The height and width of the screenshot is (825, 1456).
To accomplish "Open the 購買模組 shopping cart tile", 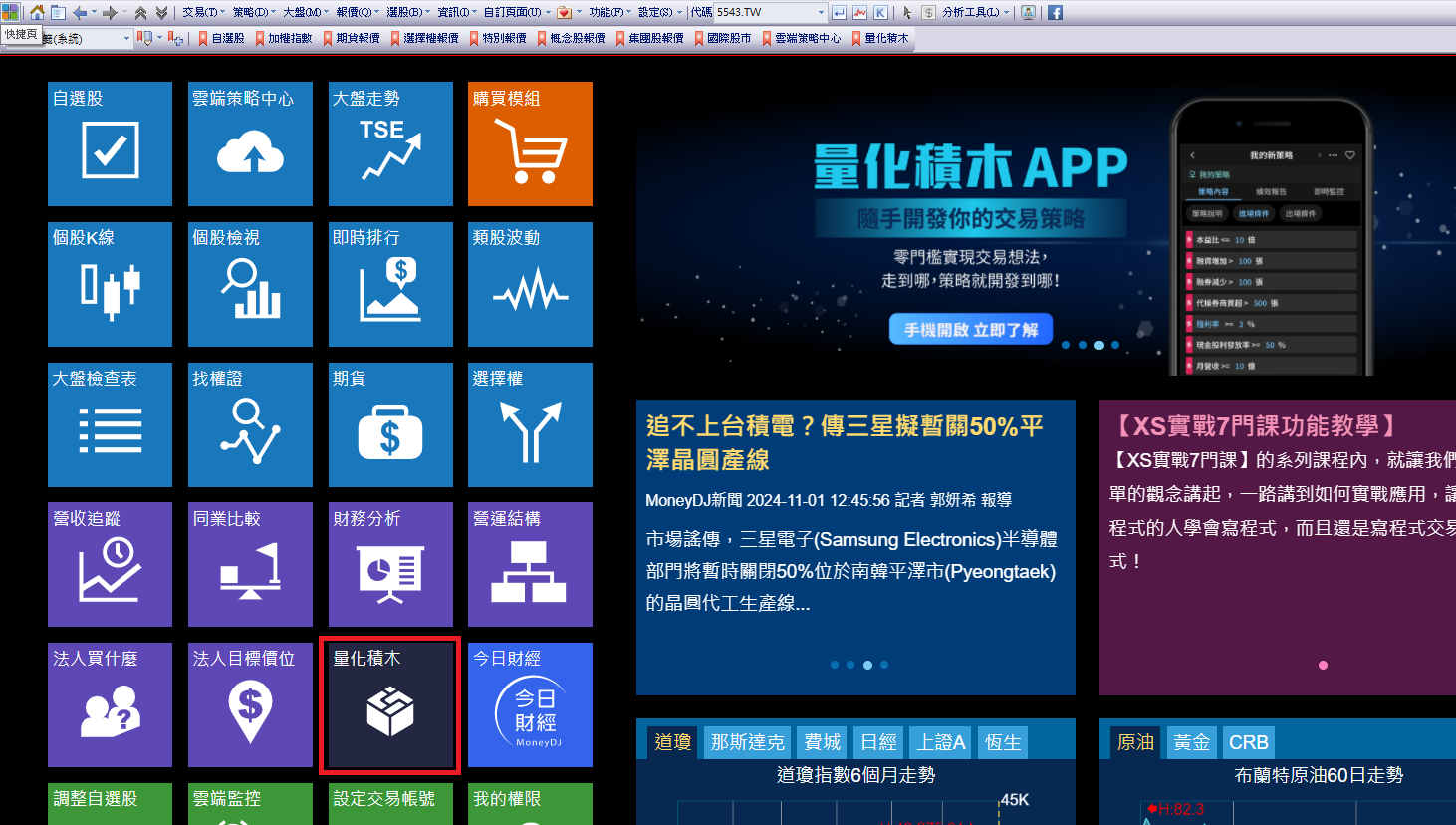I will tap(530, 143).
